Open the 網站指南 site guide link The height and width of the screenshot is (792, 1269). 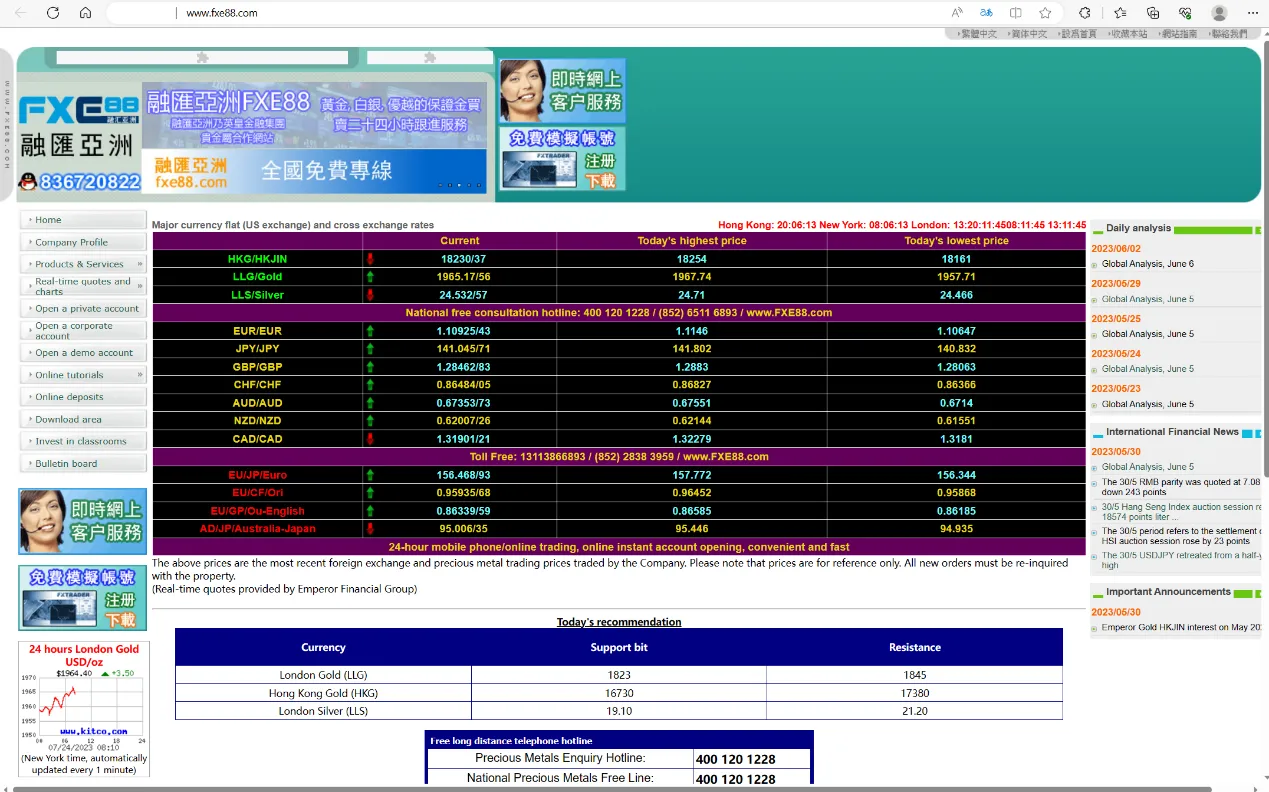click(x=1179, y=34)
